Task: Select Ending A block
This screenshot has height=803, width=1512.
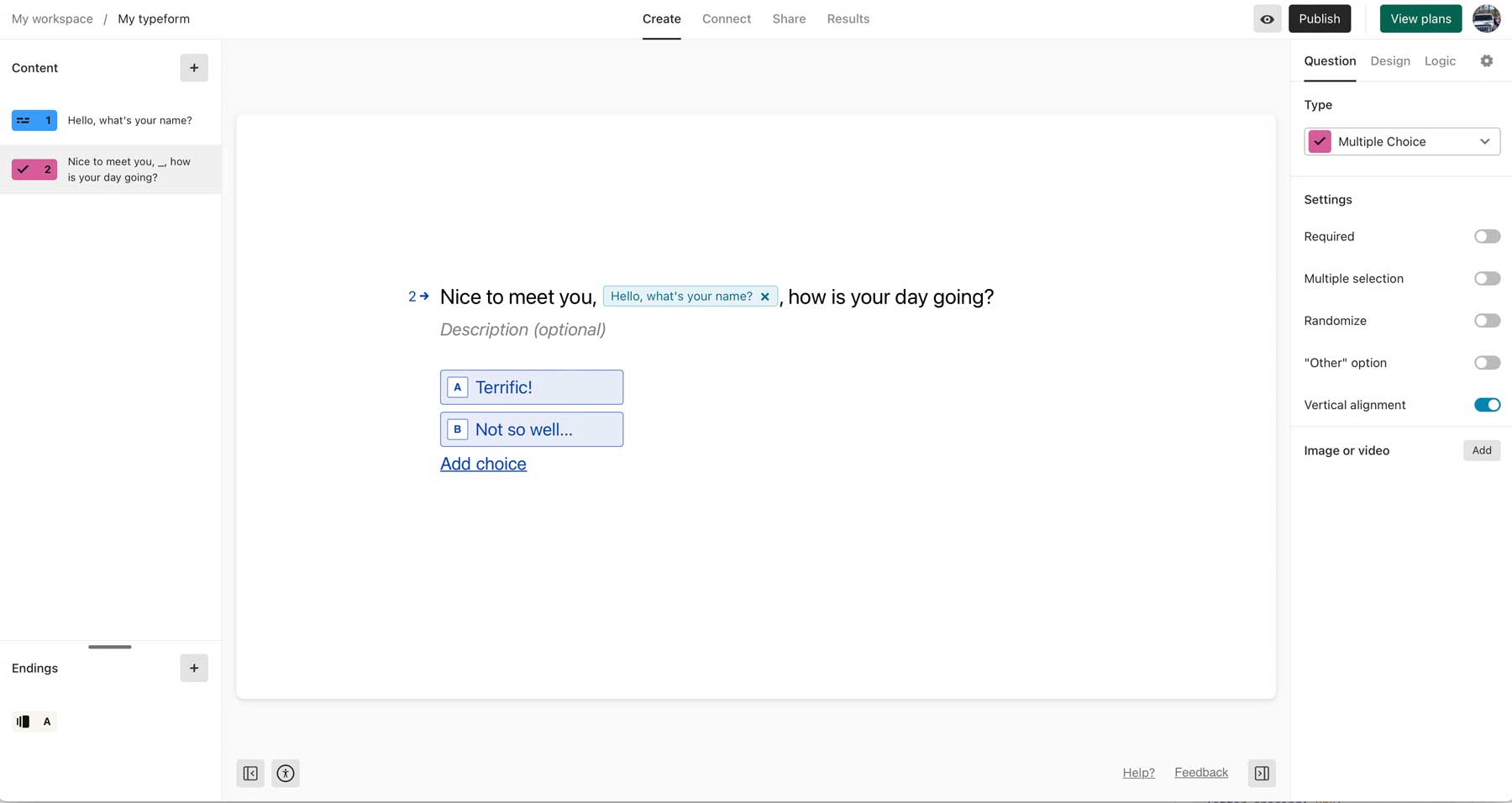Action: click(x=34, y=721)
